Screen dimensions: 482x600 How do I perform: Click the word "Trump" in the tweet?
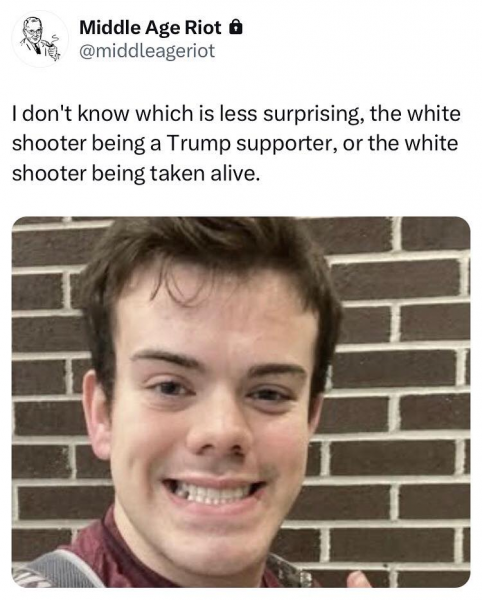[x=199, y=144]
